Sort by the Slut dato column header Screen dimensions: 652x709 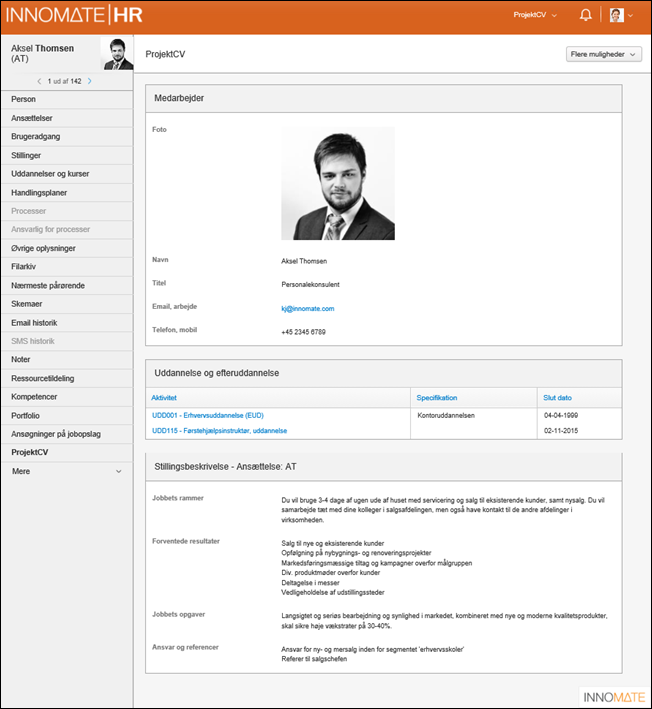pos(557,397)
